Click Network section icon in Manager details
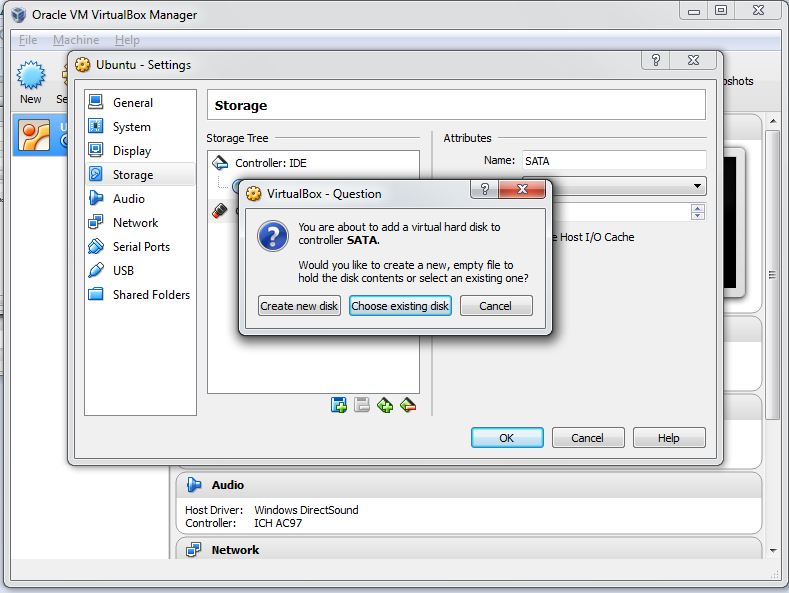The height and width of the screenshot is (593, 789). pyautogui.click(x=193, y=550)
